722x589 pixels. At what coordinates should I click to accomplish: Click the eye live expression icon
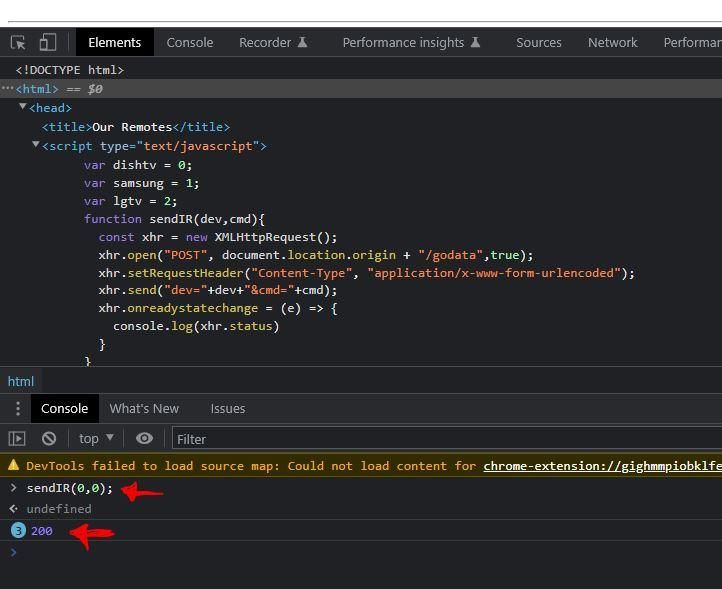click(x=144, y=438)
